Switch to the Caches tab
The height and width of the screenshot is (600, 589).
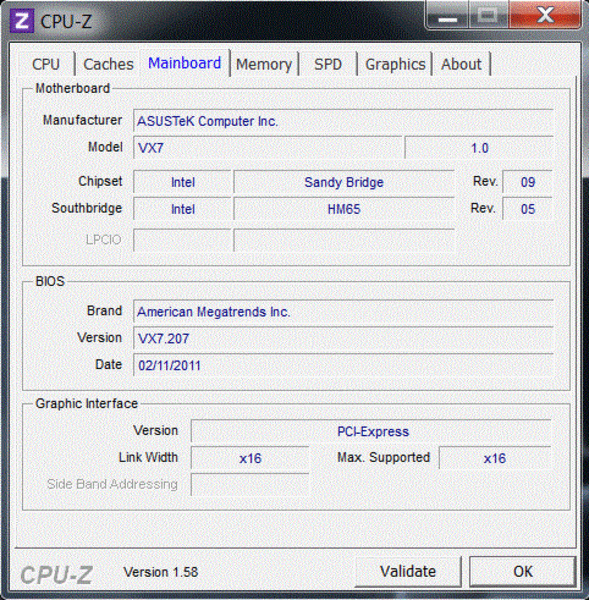(x=108, y=64)
